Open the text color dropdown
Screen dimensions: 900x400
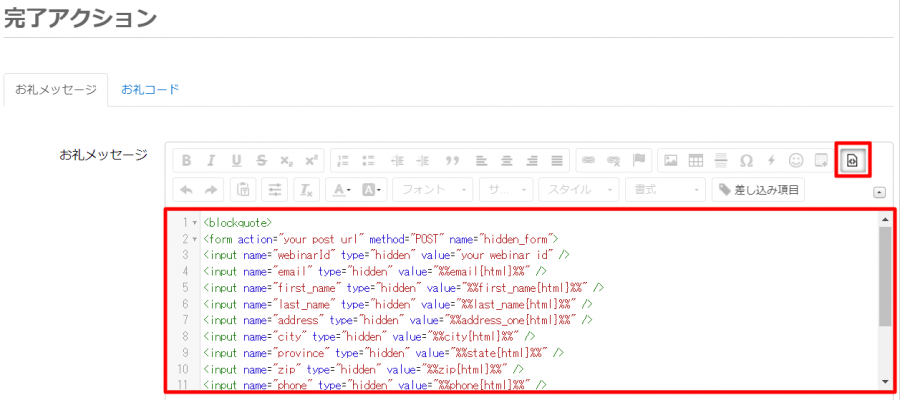coord(343,190)
